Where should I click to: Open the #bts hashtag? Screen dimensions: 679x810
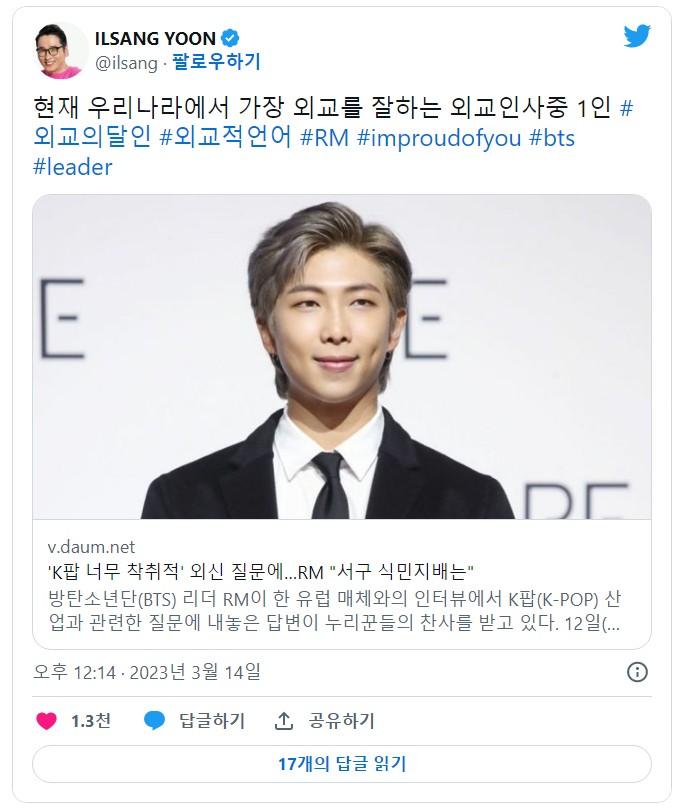[x=552, y=138]
